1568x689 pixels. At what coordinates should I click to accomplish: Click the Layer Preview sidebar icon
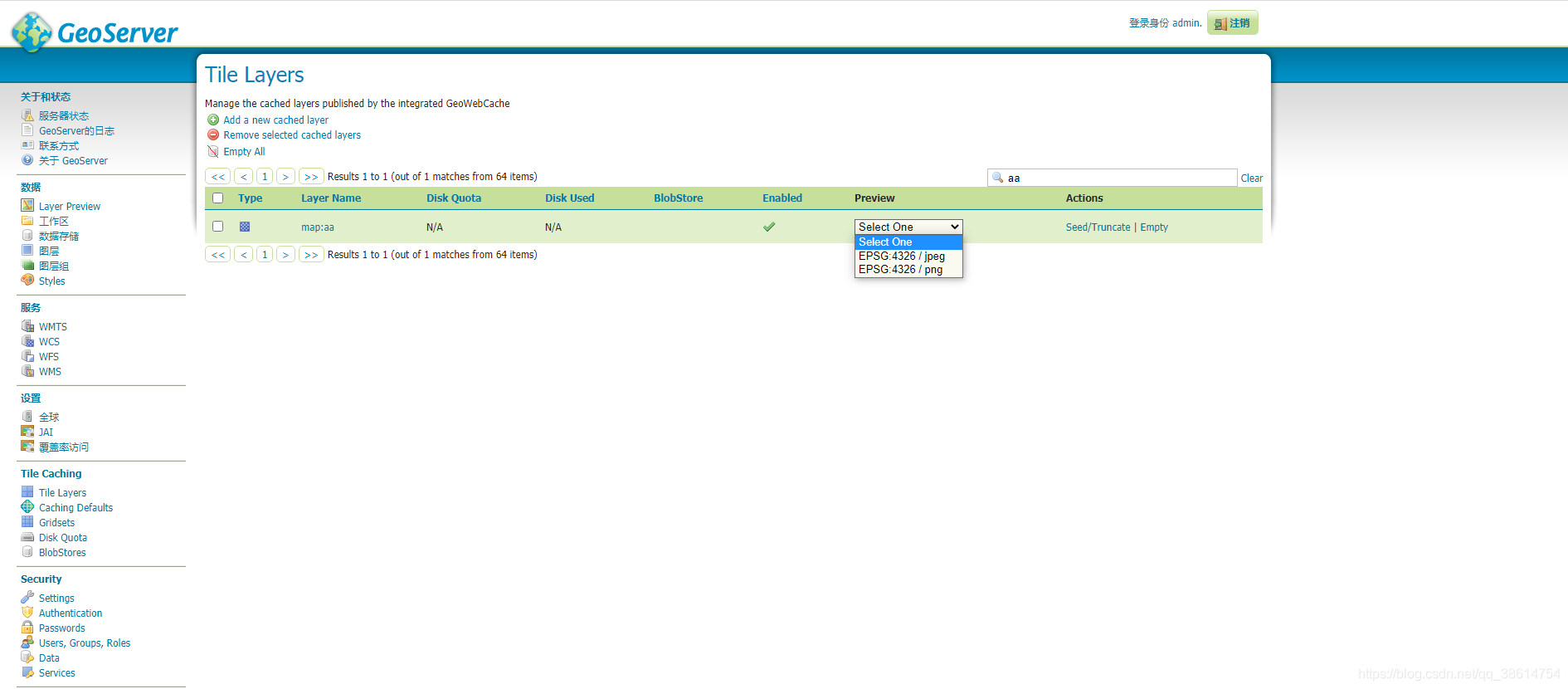pos(27,205)
